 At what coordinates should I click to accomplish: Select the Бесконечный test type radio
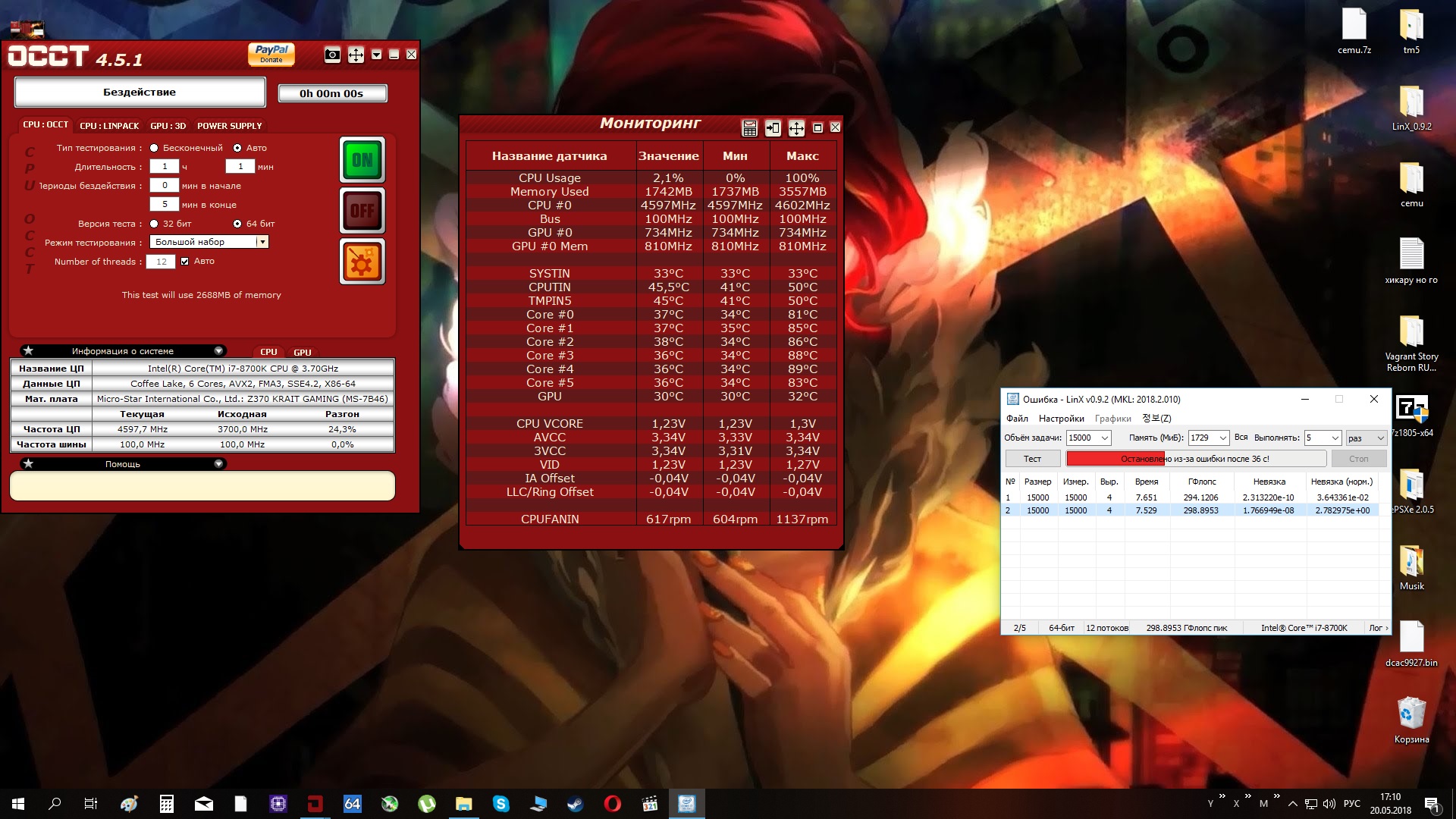(x=154, y=148)
